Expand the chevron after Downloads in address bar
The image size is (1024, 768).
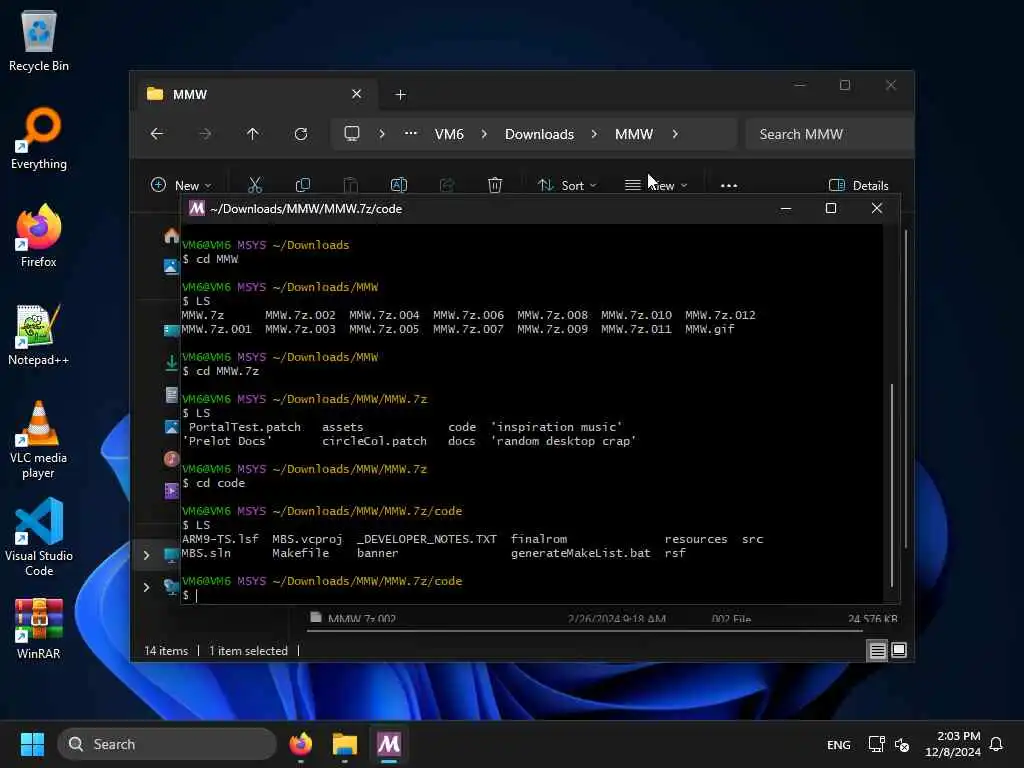594,134
